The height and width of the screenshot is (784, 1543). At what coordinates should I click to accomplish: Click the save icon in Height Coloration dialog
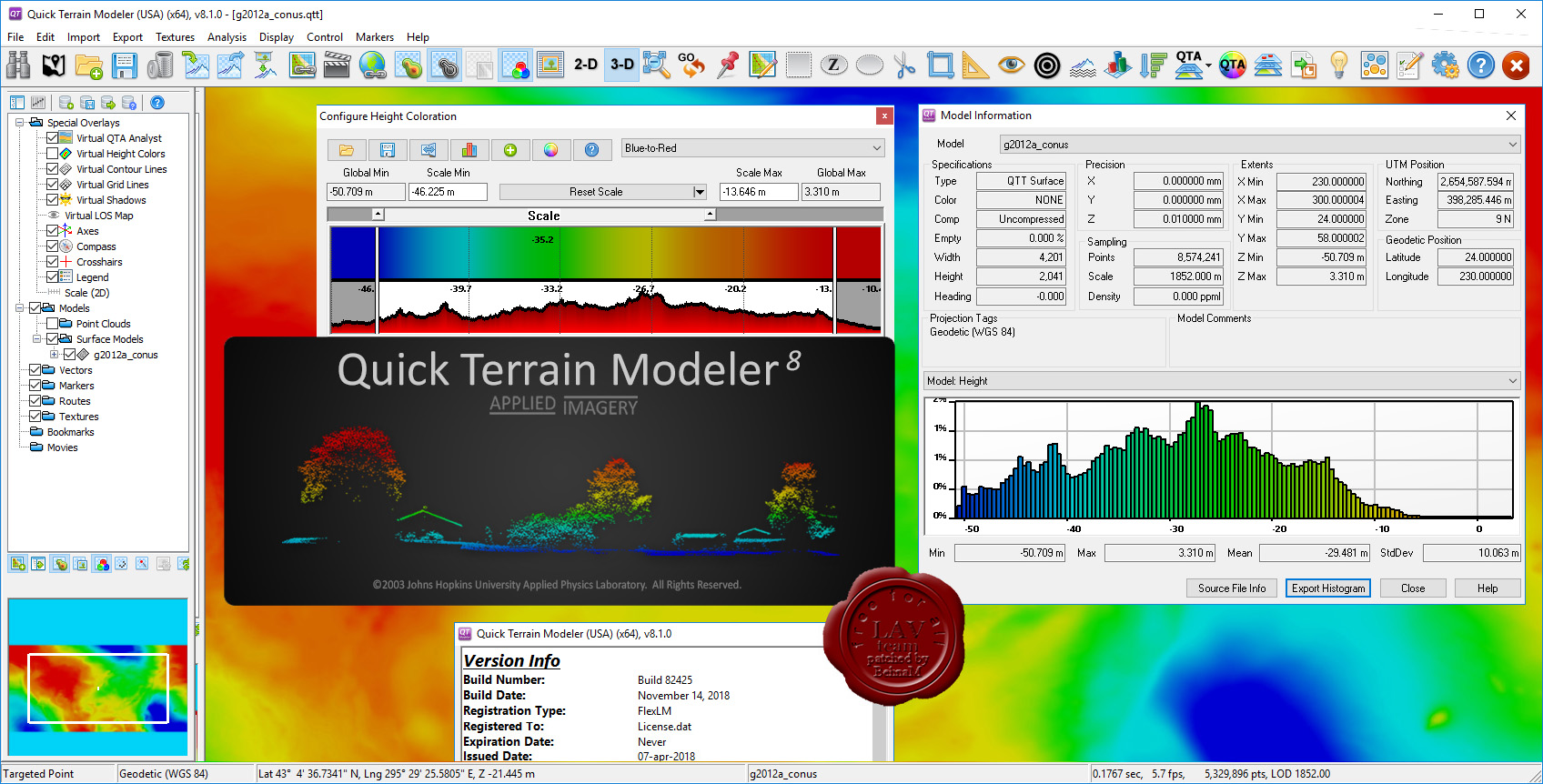[x=388, y=150]
